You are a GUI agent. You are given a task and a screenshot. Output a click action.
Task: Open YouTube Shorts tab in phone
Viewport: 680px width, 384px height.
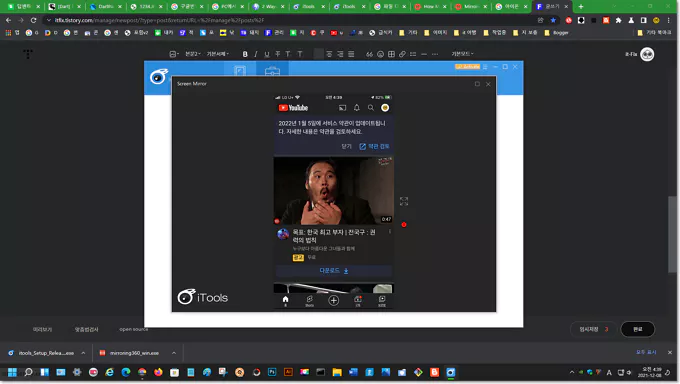click(309, 301)
